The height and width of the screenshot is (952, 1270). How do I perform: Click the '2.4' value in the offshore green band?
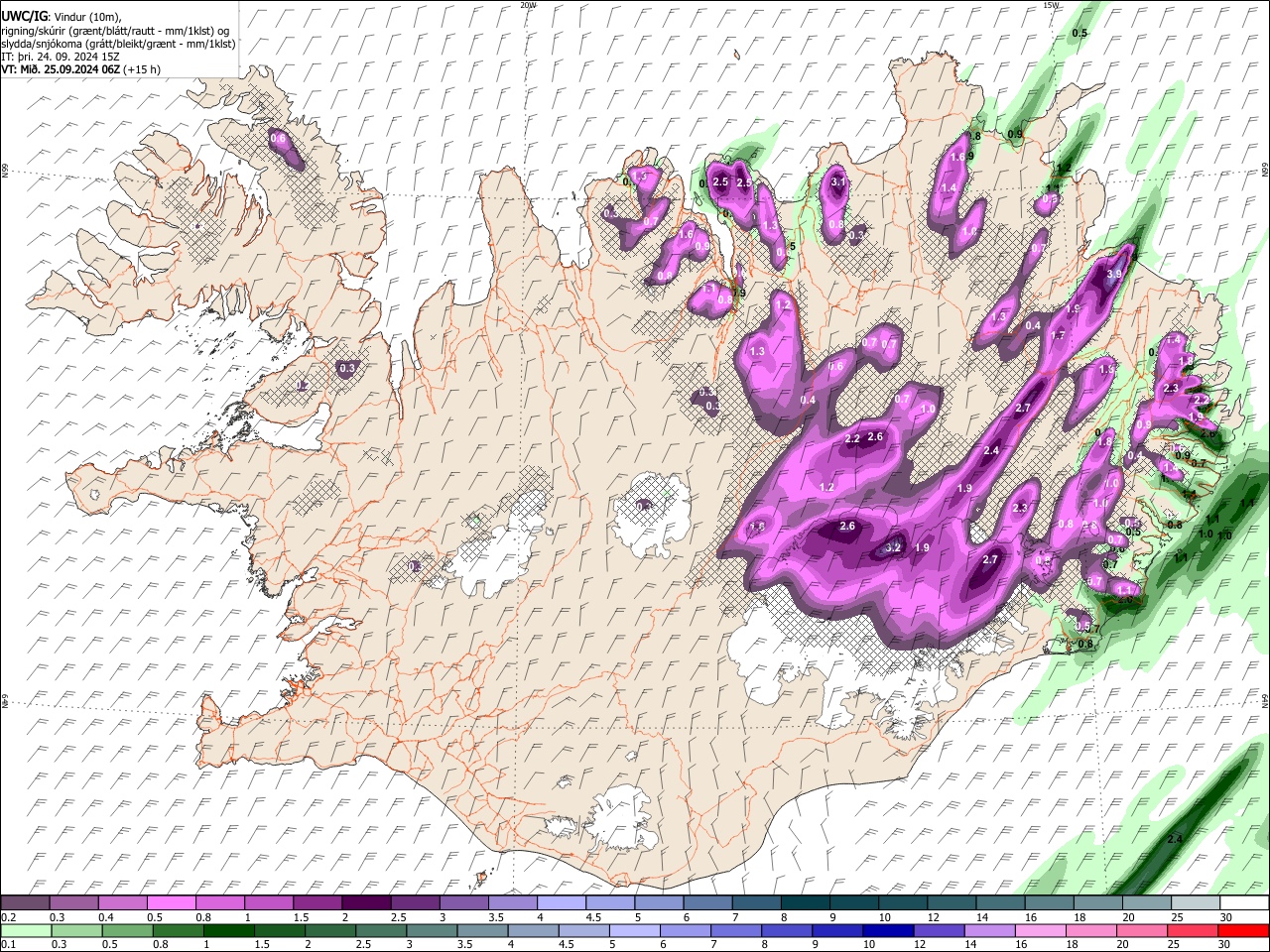click(1175, 839)
